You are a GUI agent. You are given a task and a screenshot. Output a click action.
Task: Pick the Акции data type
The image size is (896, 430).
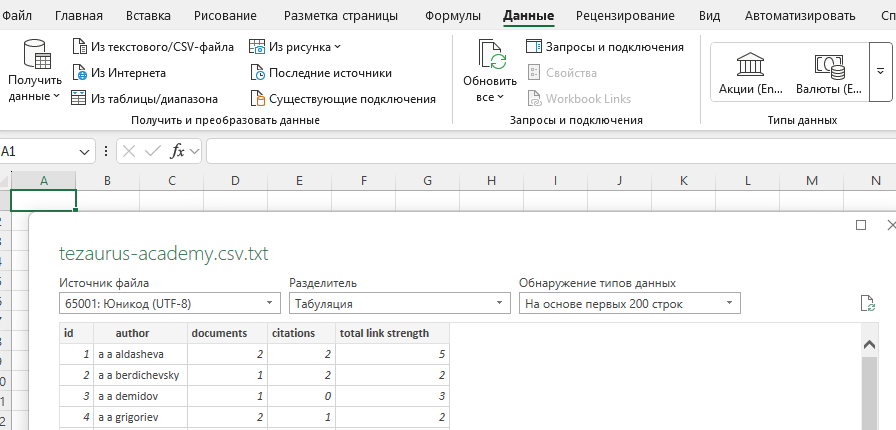coord(750,73)
